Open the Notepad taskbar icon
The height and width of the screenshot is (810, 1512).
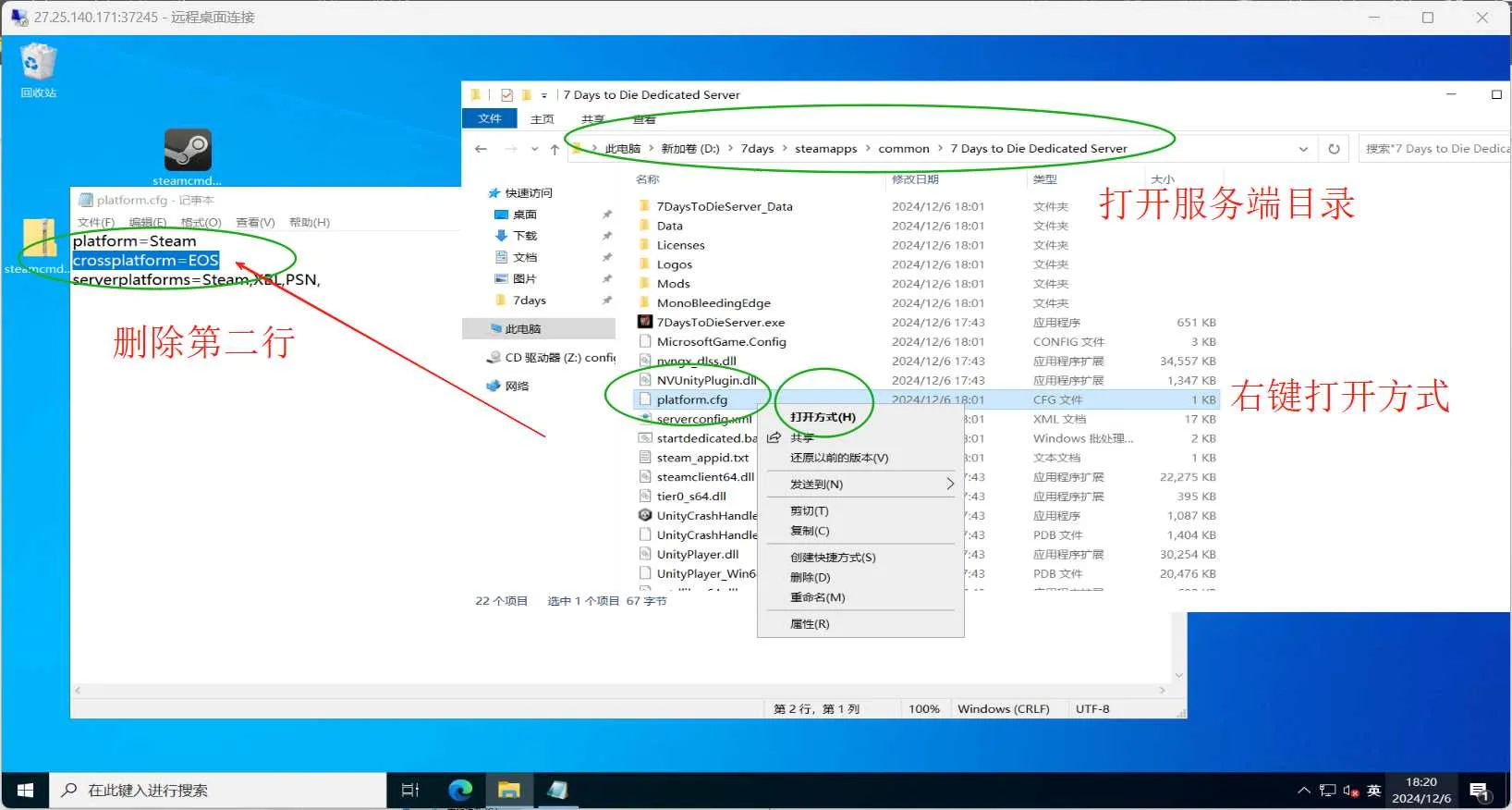(557, 791)
